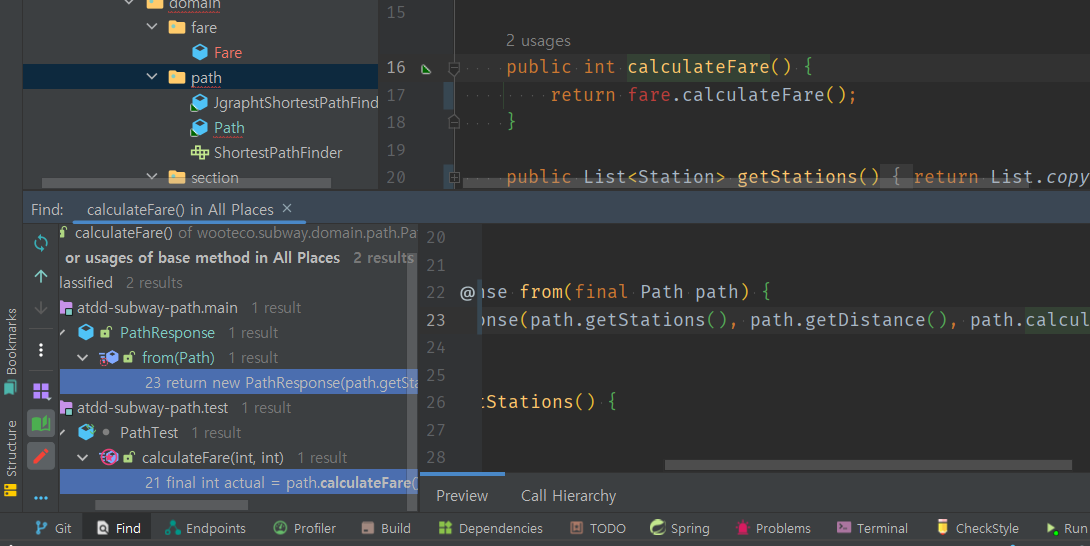
Task: Collapse the from(Path) result node
Action: (83, 358)
